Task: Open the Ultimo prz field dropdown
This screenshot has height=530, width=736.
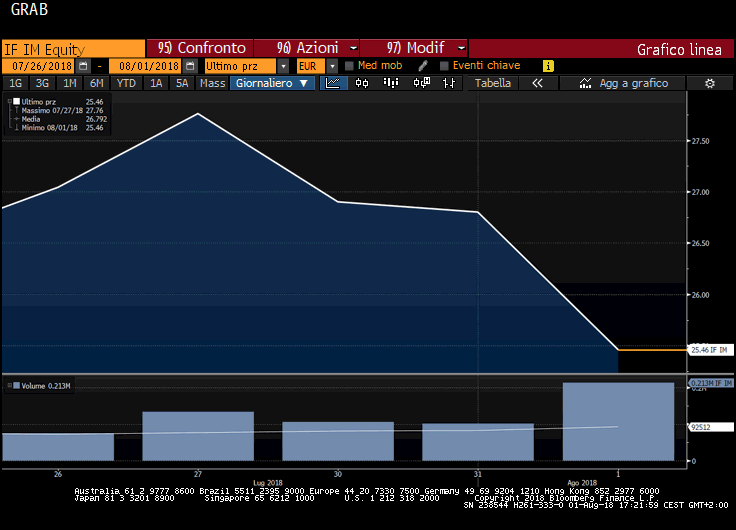Action: (283, 66)
